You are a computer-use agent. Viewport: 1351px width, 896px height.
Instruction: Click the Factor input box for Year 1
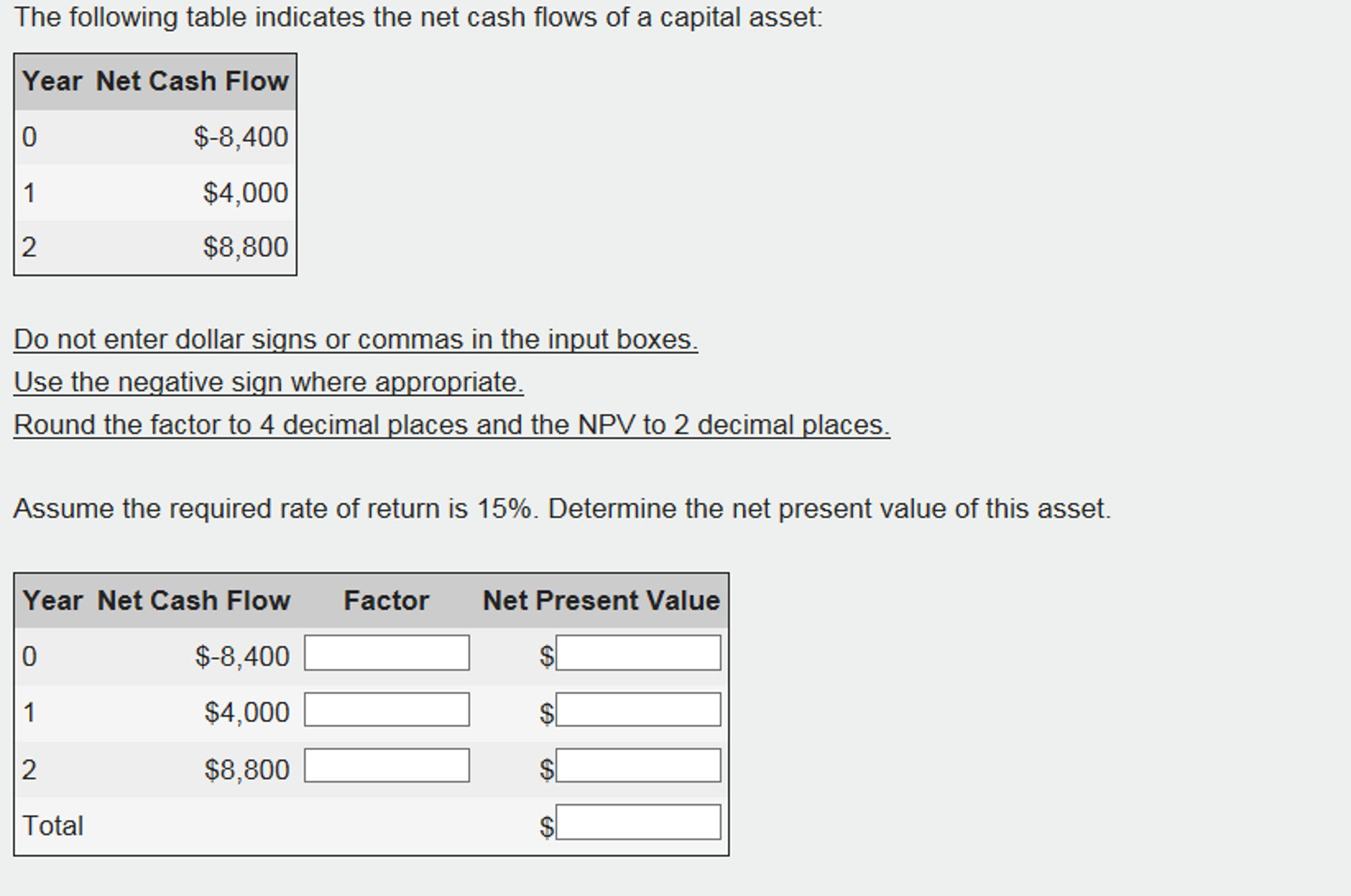click(386, 710)
